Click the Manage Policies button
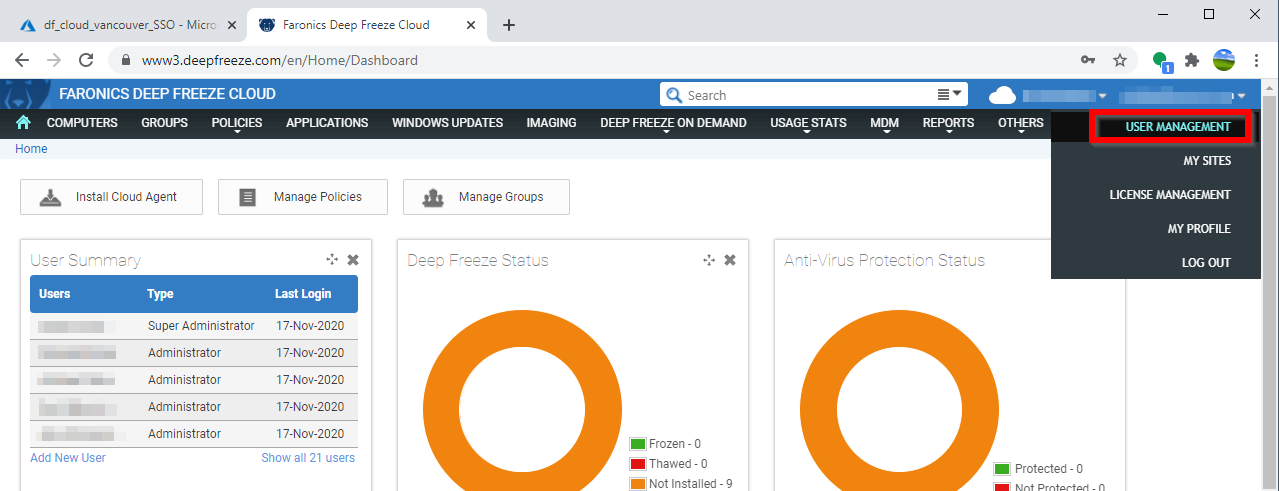The height and width of the screenshot is (491, 1279). 303,197
